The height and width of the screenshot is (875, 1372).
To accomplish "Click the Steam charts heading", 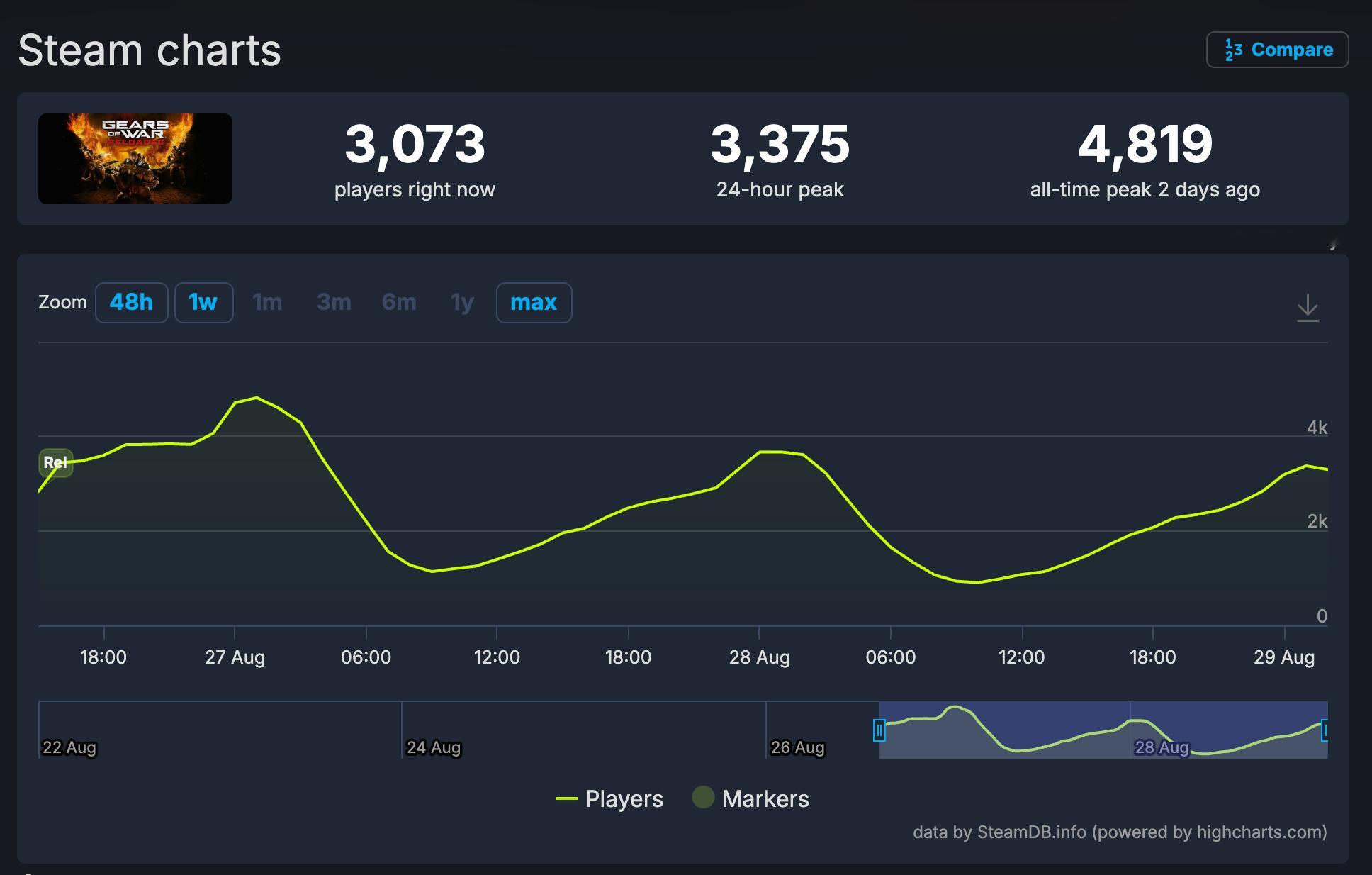I will click(x=150, y=50).
